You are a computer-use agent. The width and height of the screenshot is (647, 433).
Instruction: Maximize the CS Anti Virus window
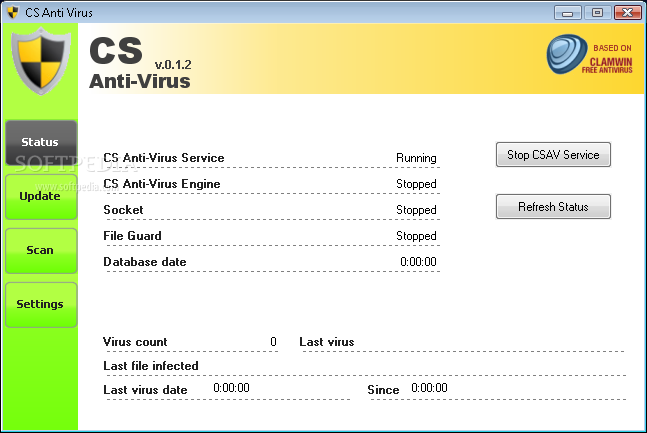597,13
